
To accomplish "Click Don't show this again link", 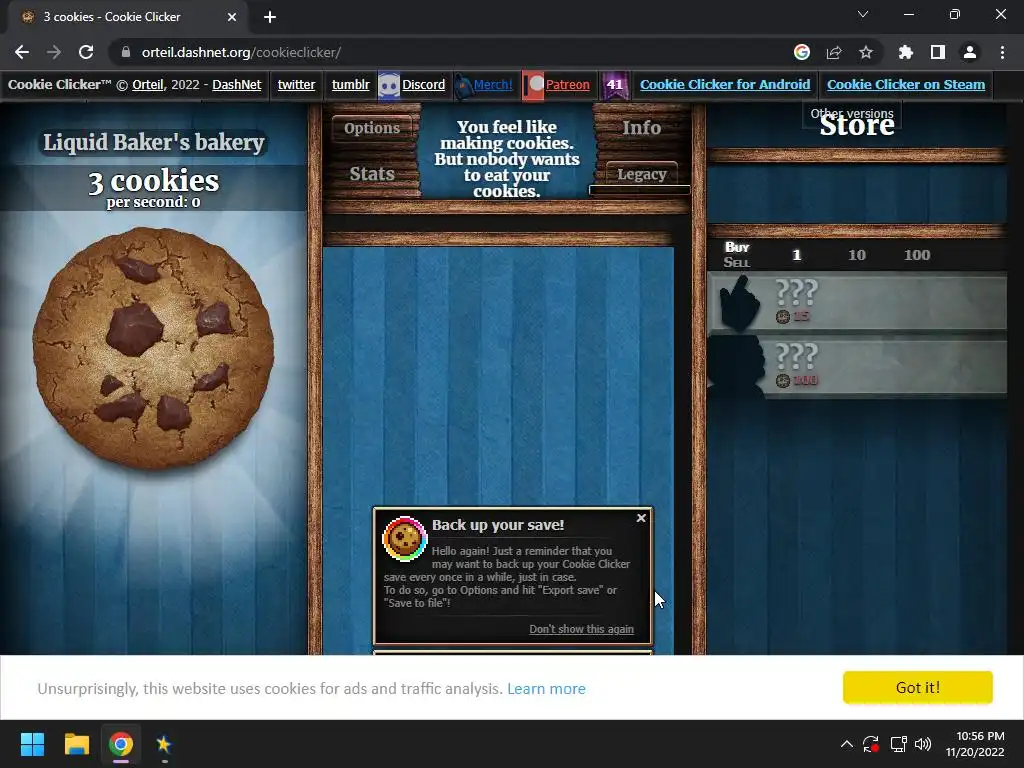I will [x=581, y=629].
